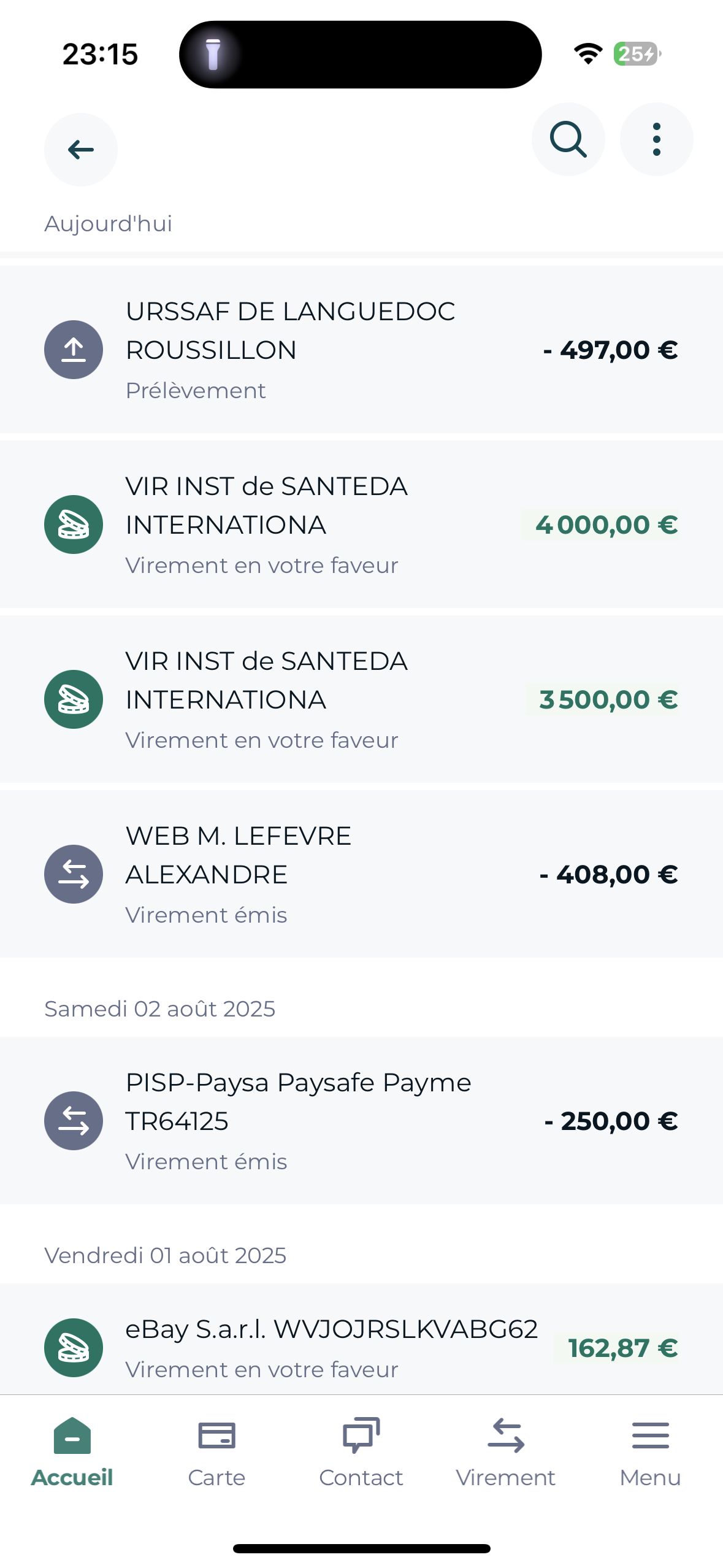Image resolution: width=723 pixels, height=1568 pixels.
Task: Tap coin icon for eBay S.a.r.l. transfer
Action: (x=74, y=1348)
